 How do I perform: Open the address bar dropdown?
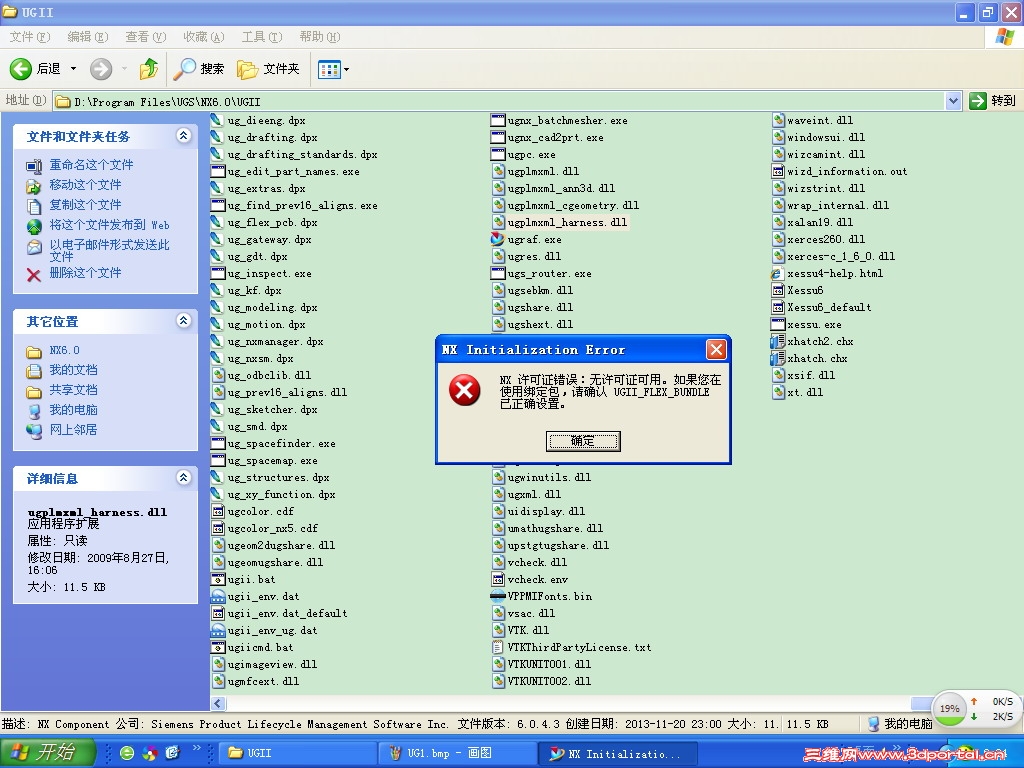pyautogui.click(x=954, y=100)
